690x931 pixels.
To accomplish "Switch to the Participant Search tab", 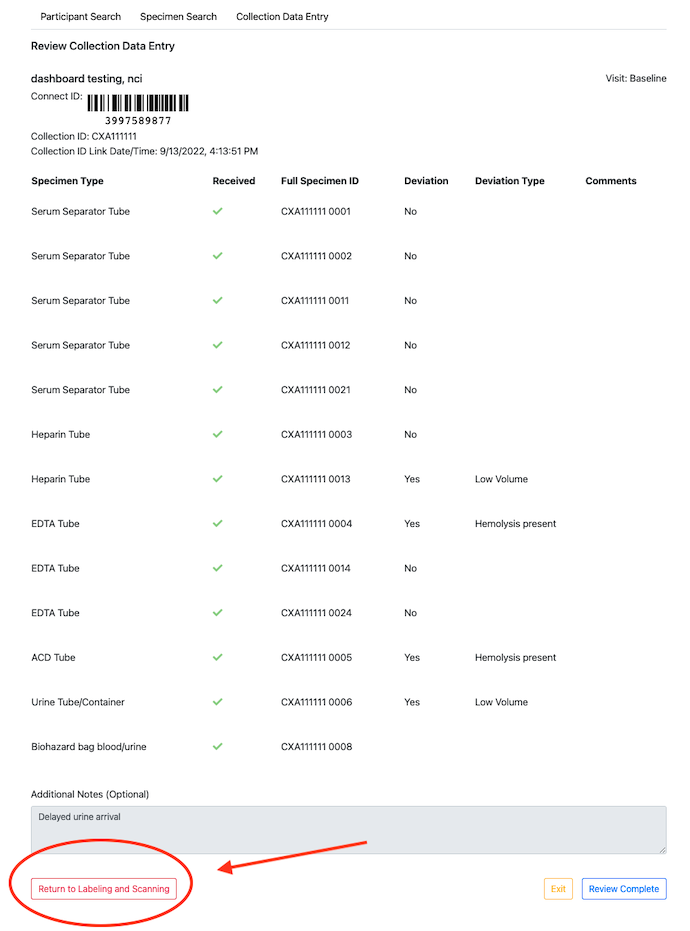I will click(x=80, y=16).
